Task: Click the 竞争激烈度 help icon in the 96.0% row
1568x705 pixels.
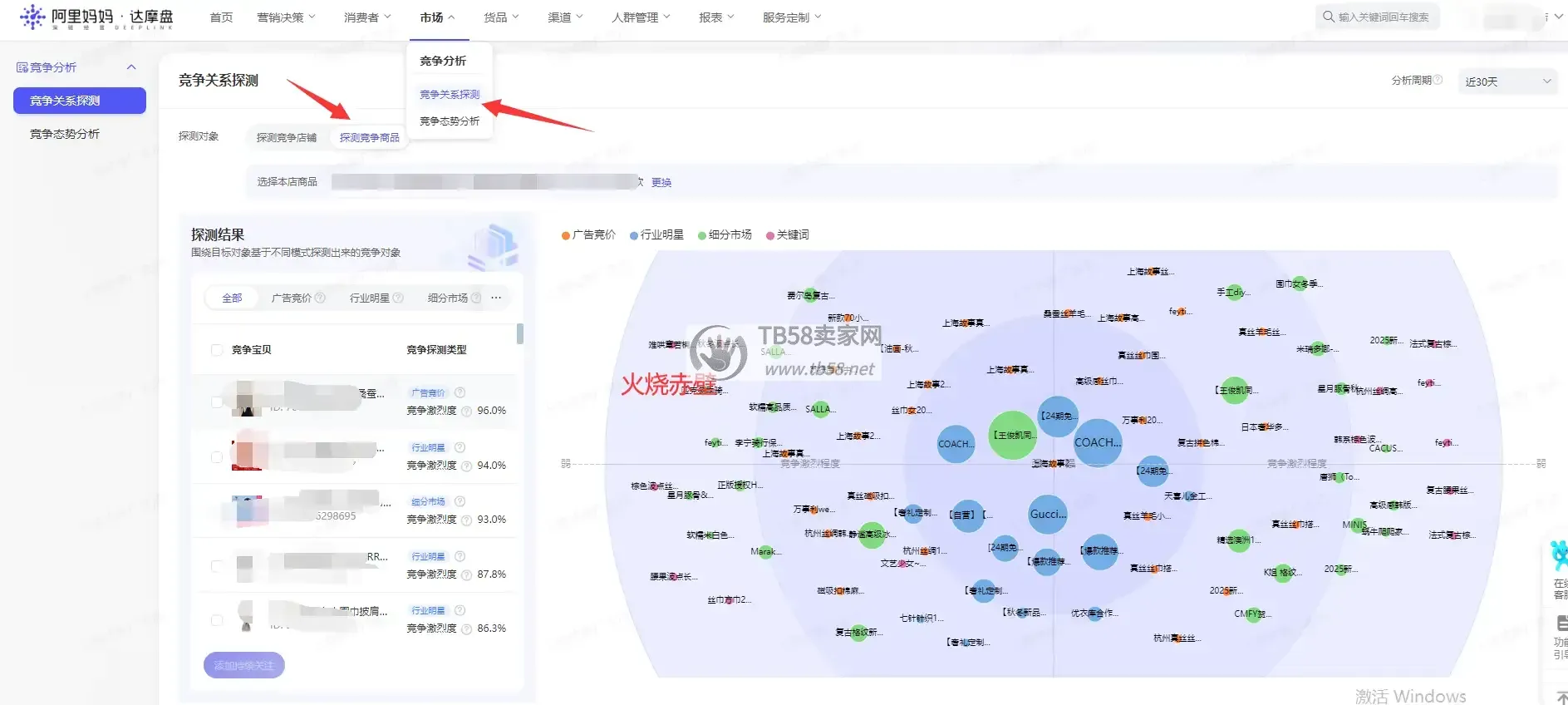Action: [x=467, y=411]
